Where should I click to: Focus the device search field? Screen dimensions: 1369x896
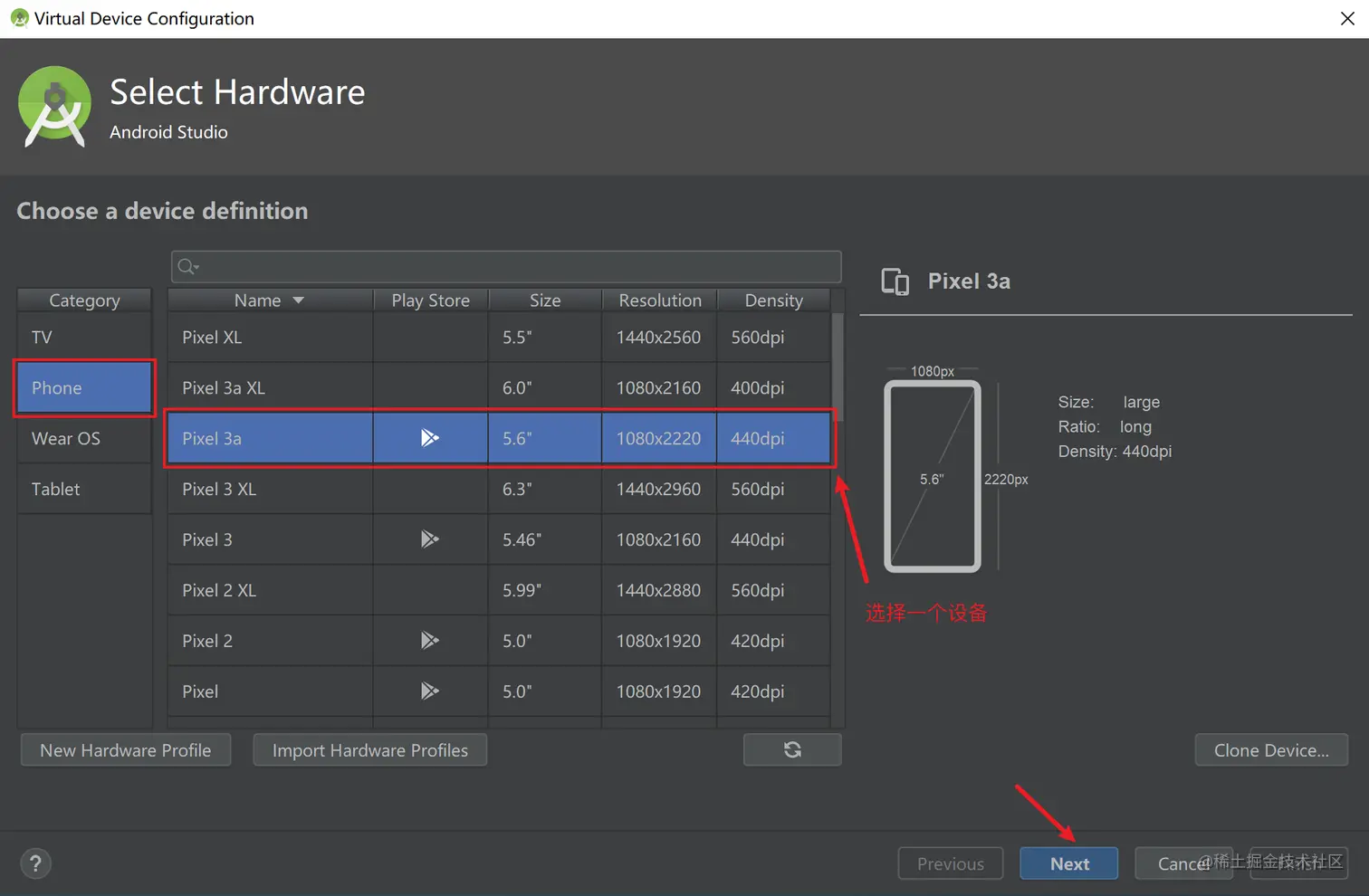(x=516, y=266)
